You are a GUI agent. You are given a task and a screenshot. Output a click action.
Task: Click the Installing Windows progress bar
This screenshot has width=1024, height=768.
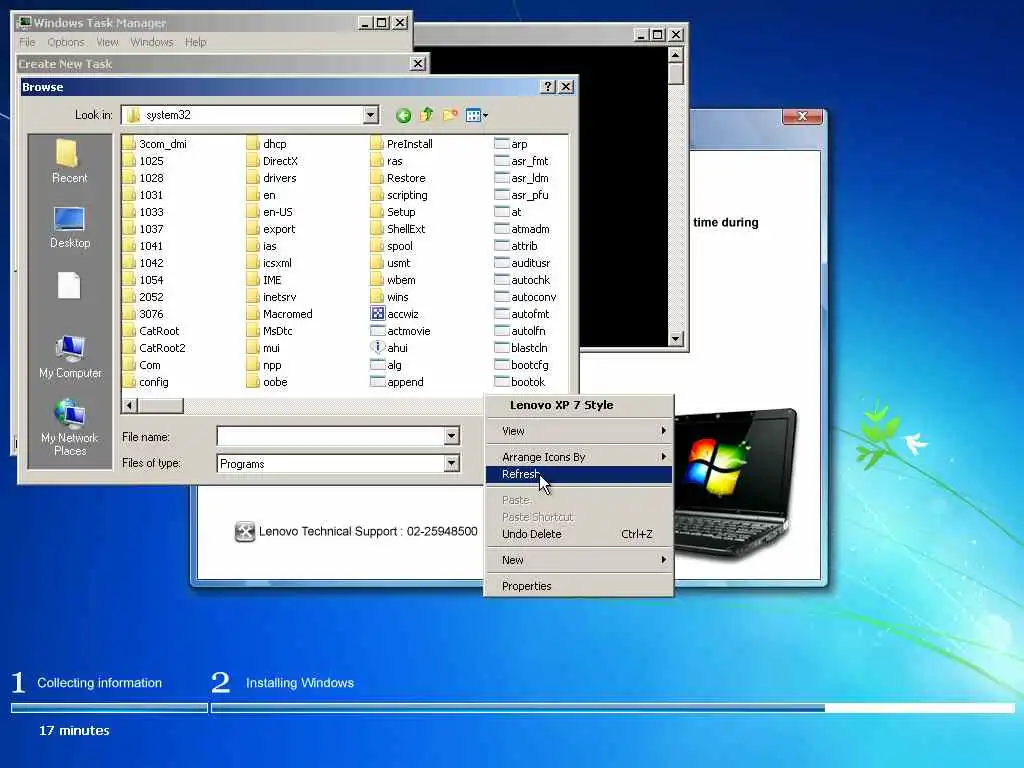coord(612,708)
